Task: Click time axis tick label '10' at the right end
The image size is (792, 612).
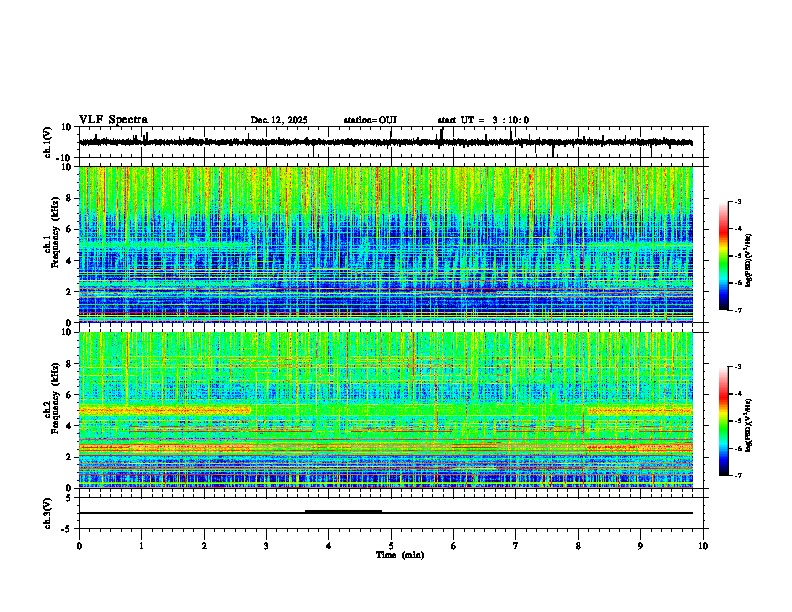Action: 703,546
